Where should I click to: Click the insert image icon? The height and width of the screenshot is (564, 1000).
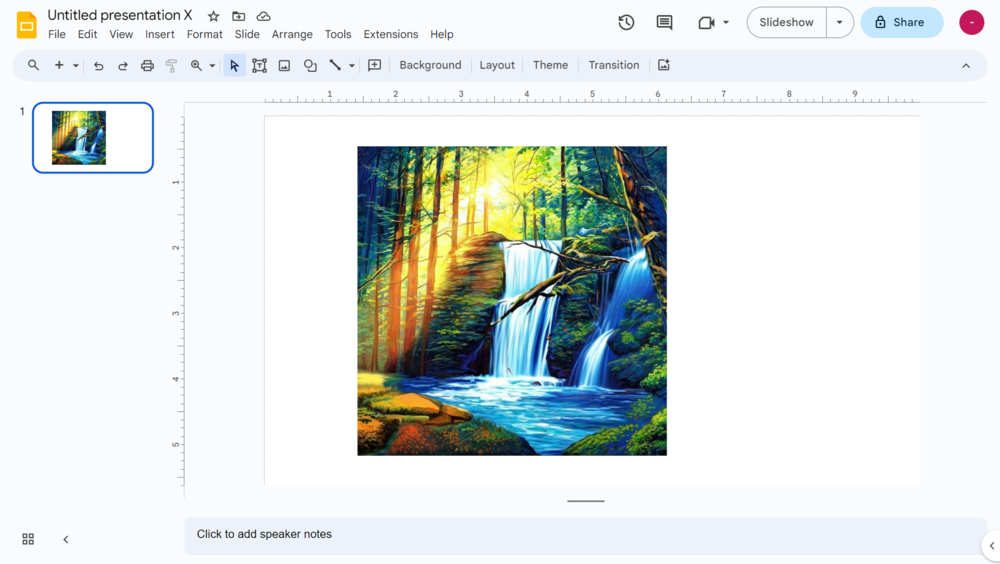coord(284,65)
